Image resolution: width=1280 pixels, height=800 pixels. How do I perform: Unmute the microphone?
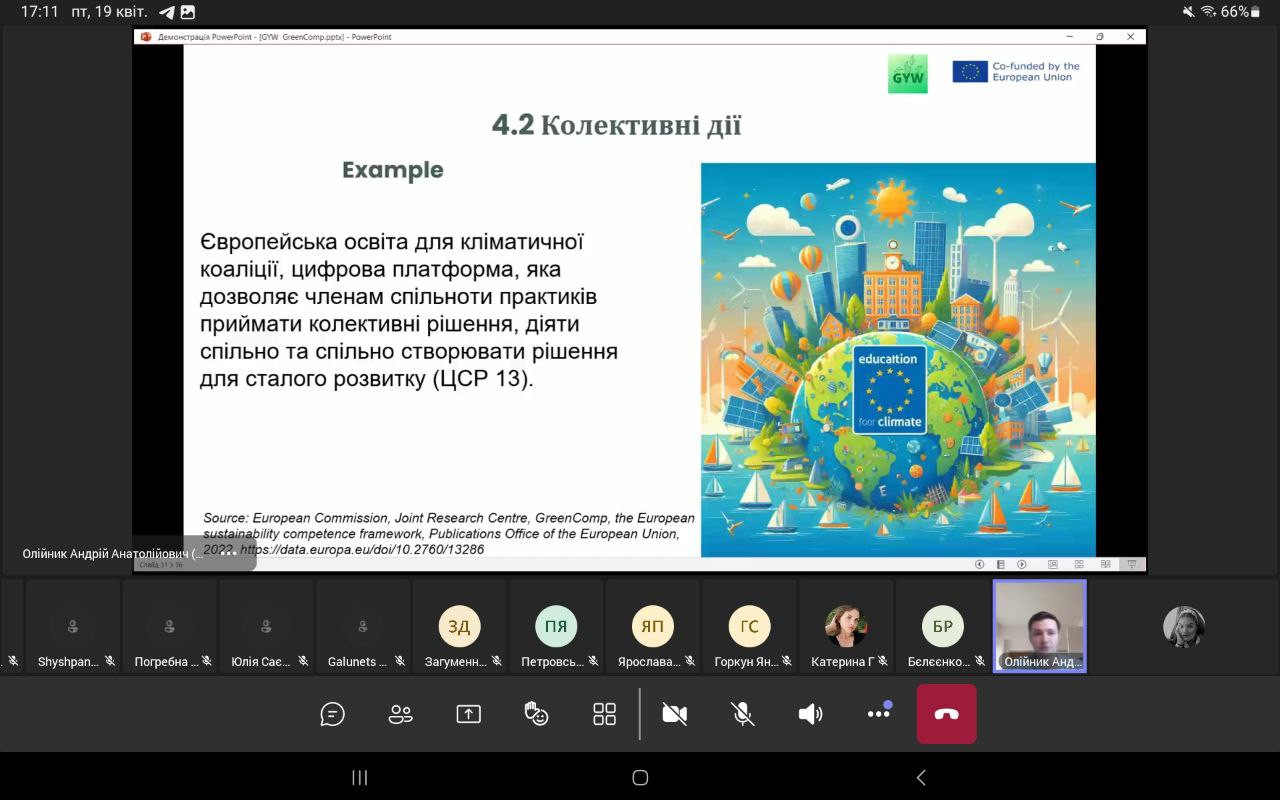pyautogui.click(x=742, y=714)
